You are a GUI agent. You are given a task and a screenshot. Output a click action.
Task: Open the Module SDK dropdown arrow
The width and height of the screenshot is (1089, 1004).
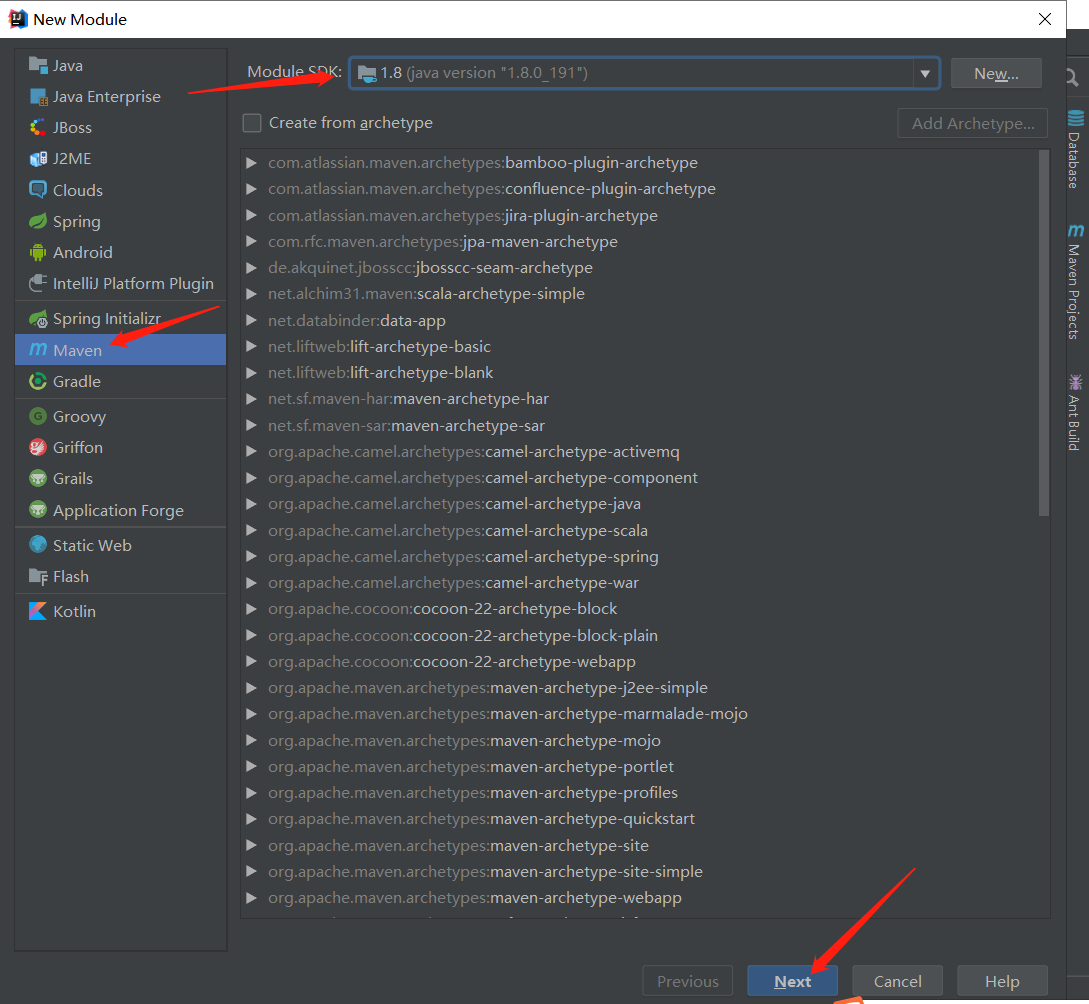tap(925, 73)
